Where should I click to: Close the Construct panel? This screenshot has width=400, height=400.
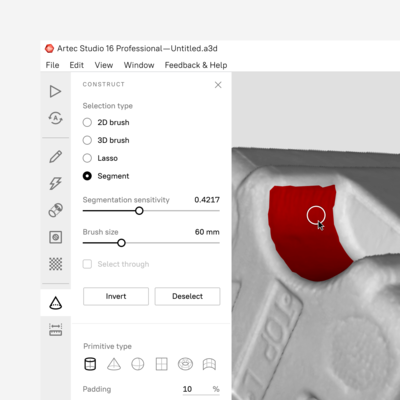218,85
